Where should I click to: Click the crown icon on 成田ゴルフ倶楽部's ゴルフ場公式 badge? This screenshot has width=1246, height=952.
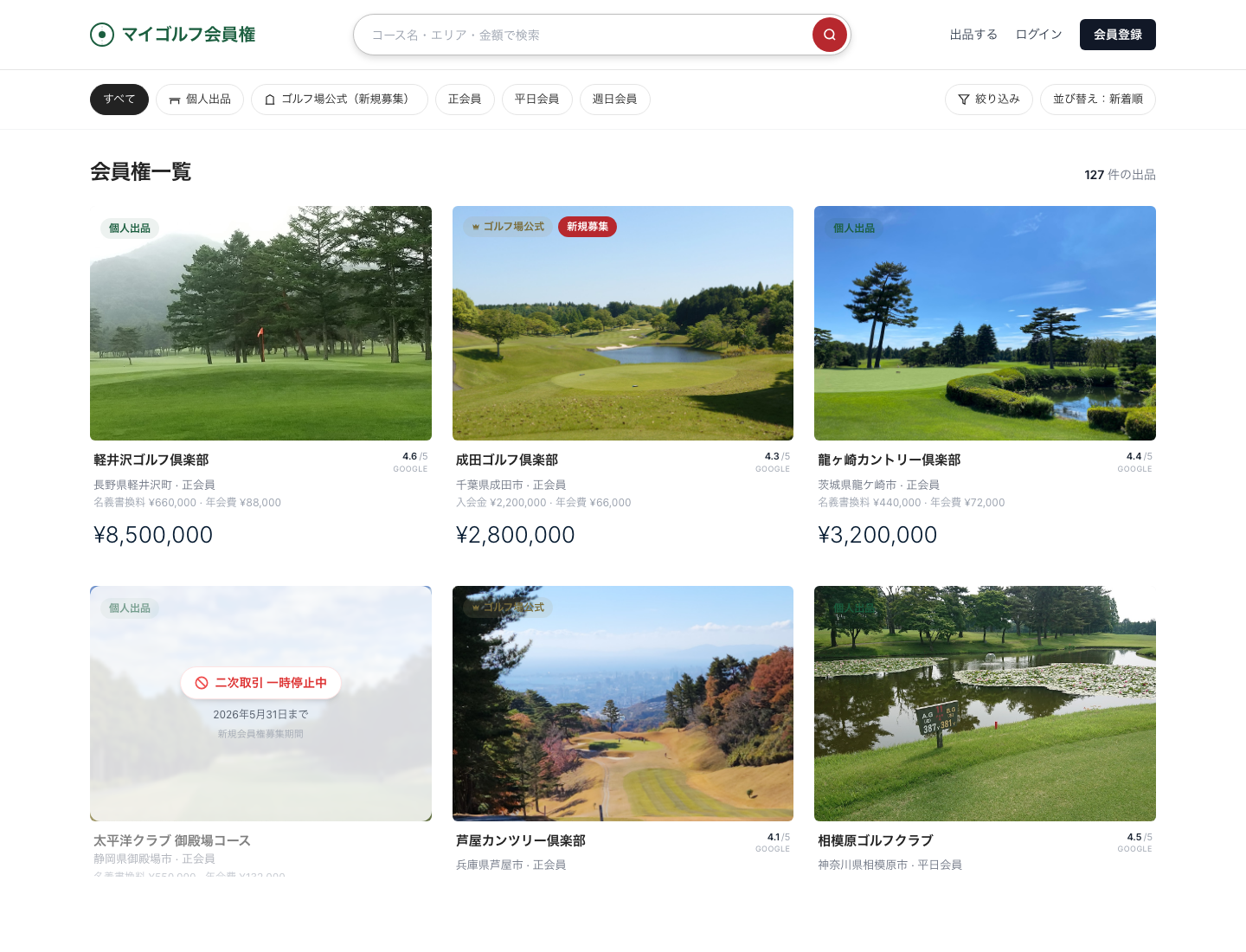[478, 227]
